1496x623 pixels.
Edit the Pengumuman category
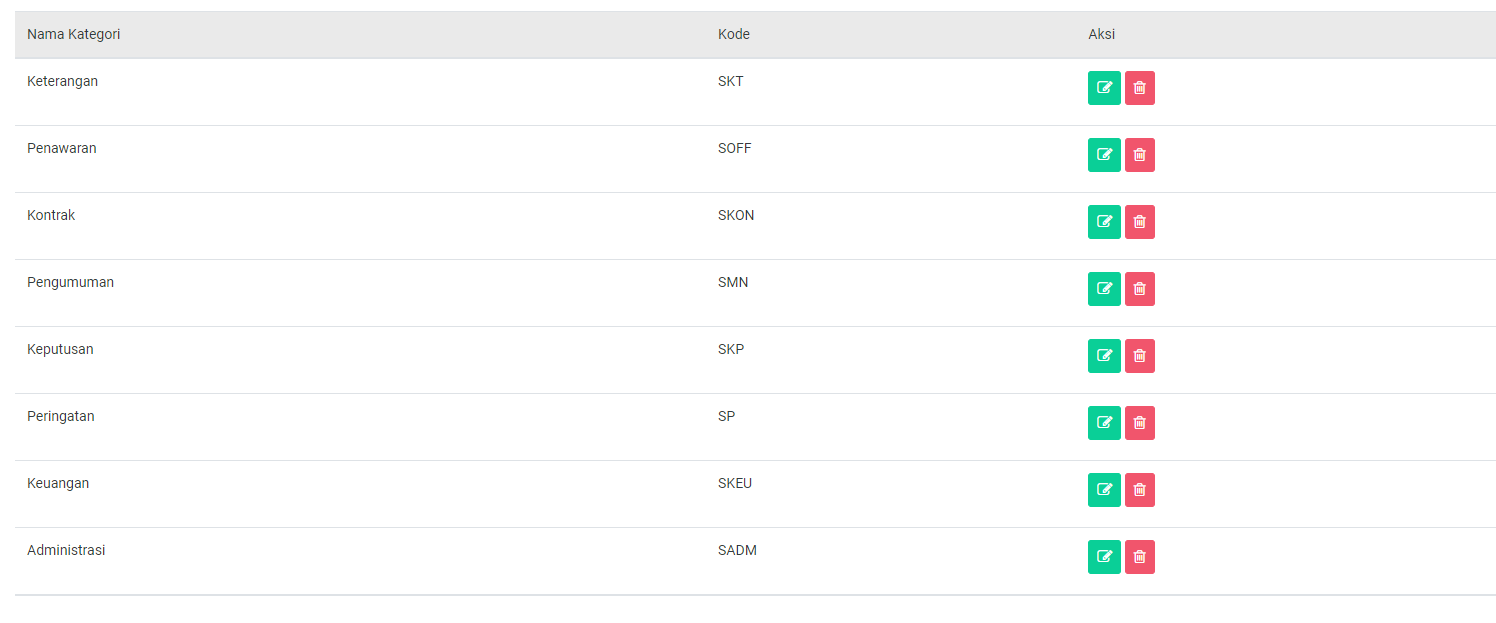pyautogui.click(x=1104, y=289)
